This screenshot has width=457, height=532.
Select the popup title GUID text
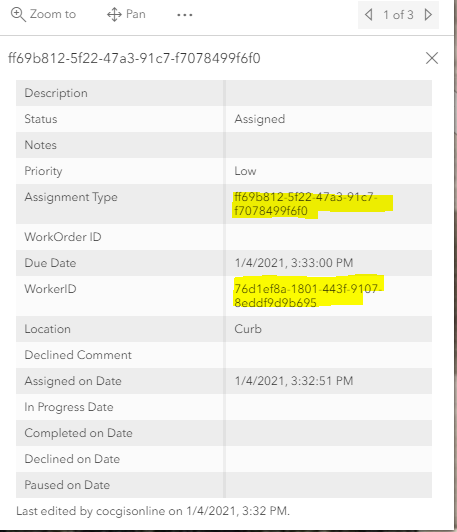134,58
